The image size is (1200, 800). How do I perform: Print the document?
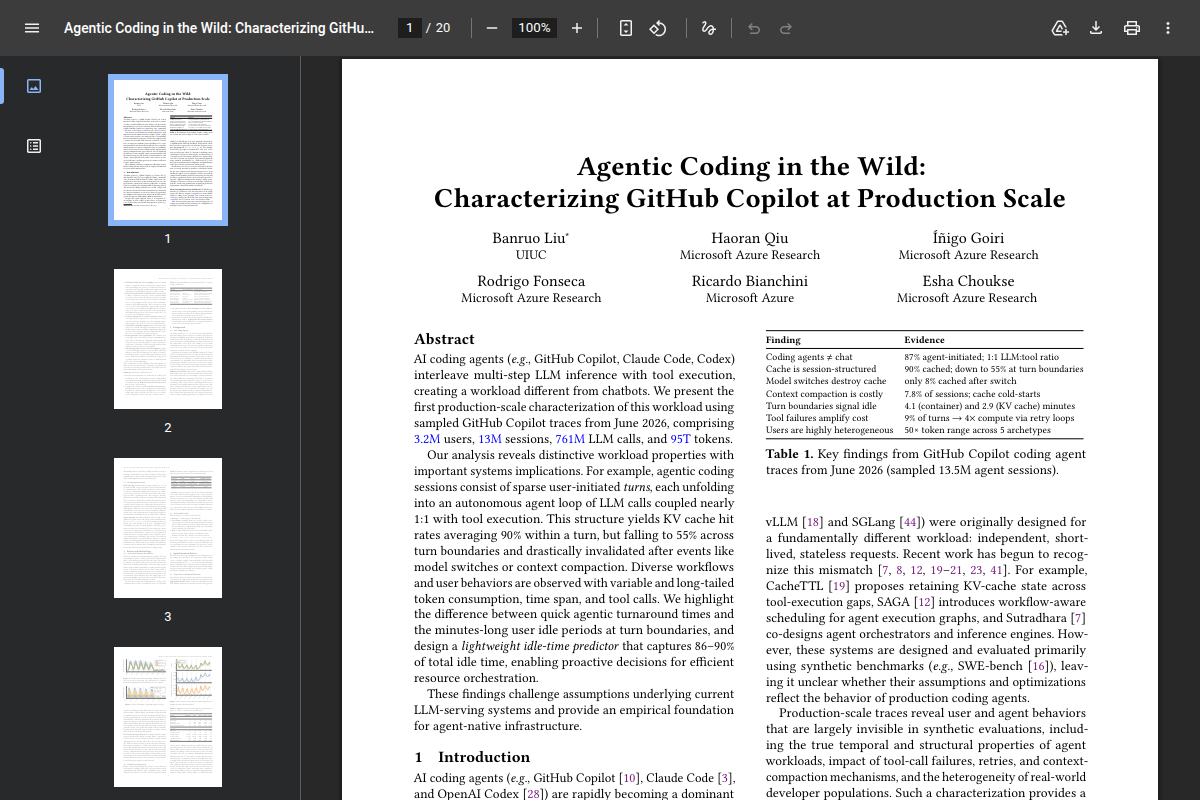1132,28
